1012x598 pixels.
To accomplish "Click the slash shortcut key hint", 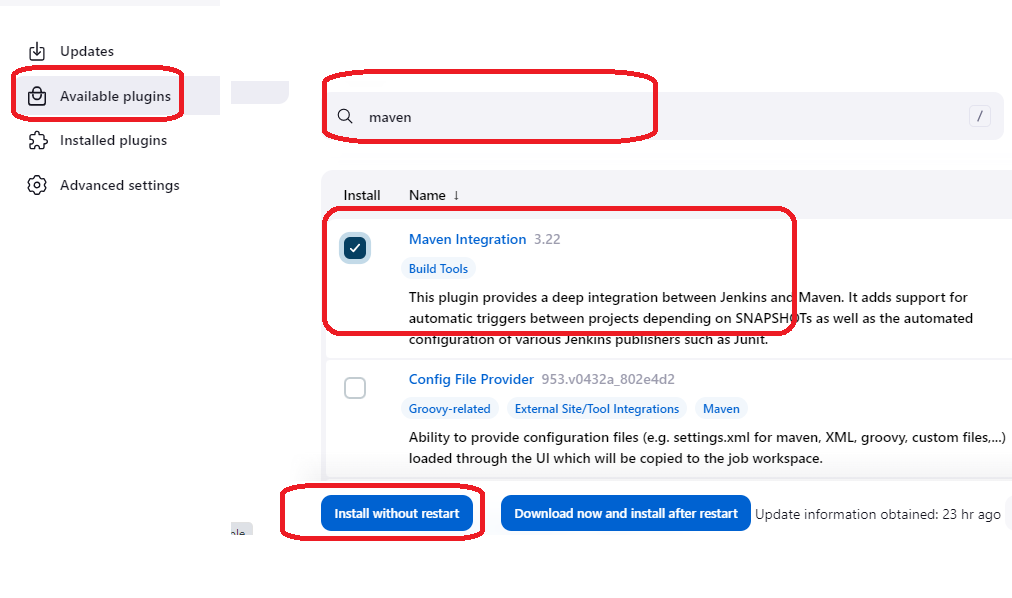I will tap(980, 116).
